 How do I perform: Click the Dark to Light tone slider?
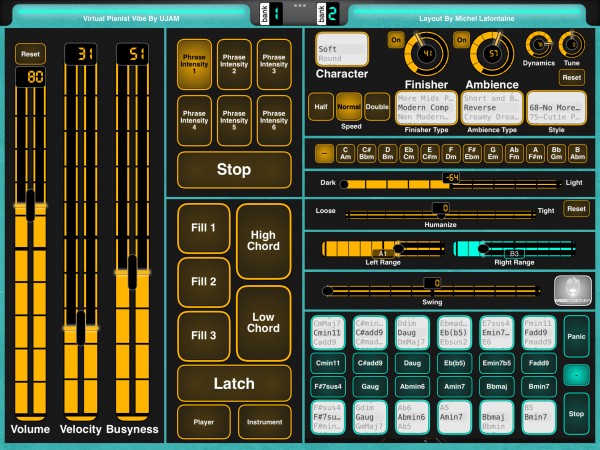451,184
